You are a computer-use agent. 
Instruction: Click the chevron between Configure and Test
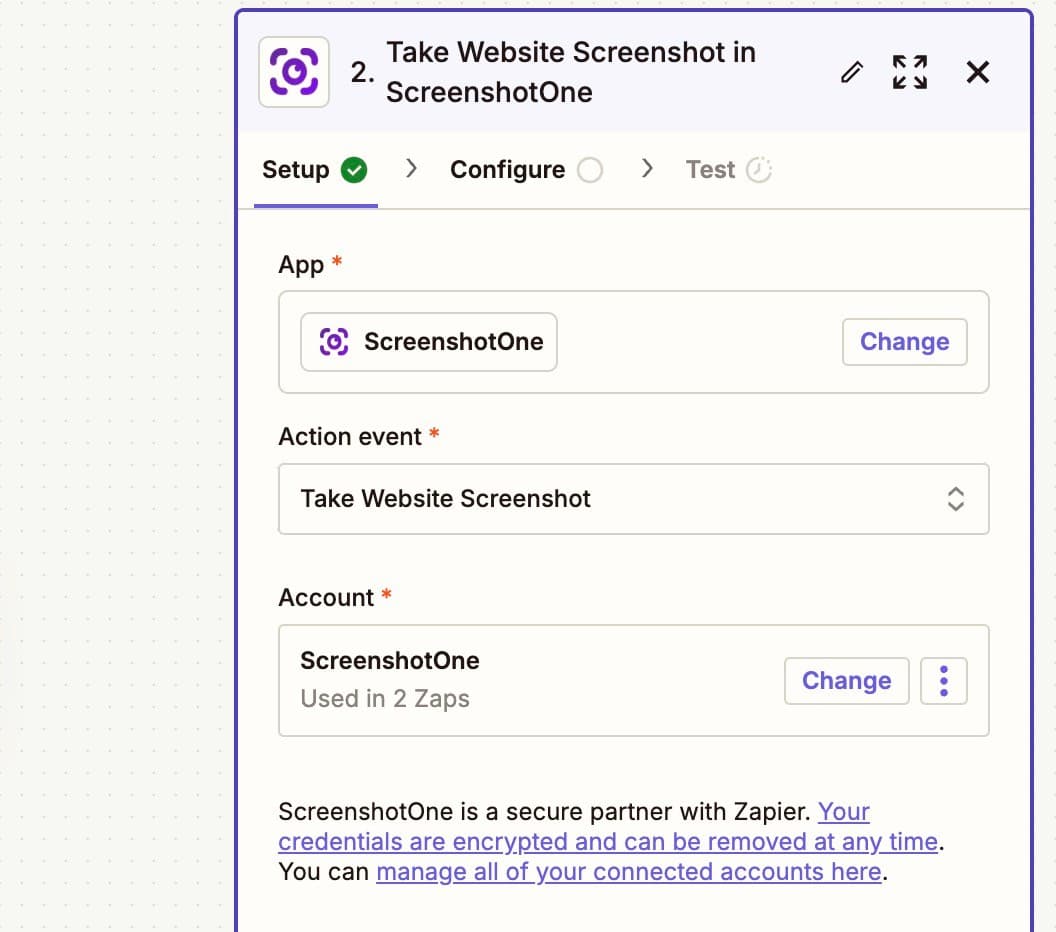(x=647, y=168)
